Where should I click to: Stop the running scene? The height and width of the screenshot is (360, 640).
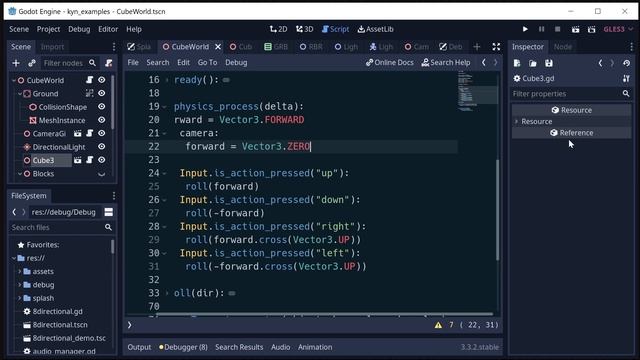point(558,29)
